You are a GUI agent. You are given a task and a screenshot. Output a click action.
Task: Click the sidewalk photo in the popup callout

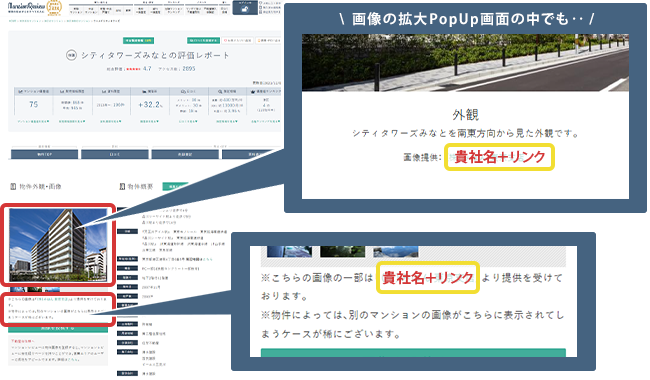[465, 63]
